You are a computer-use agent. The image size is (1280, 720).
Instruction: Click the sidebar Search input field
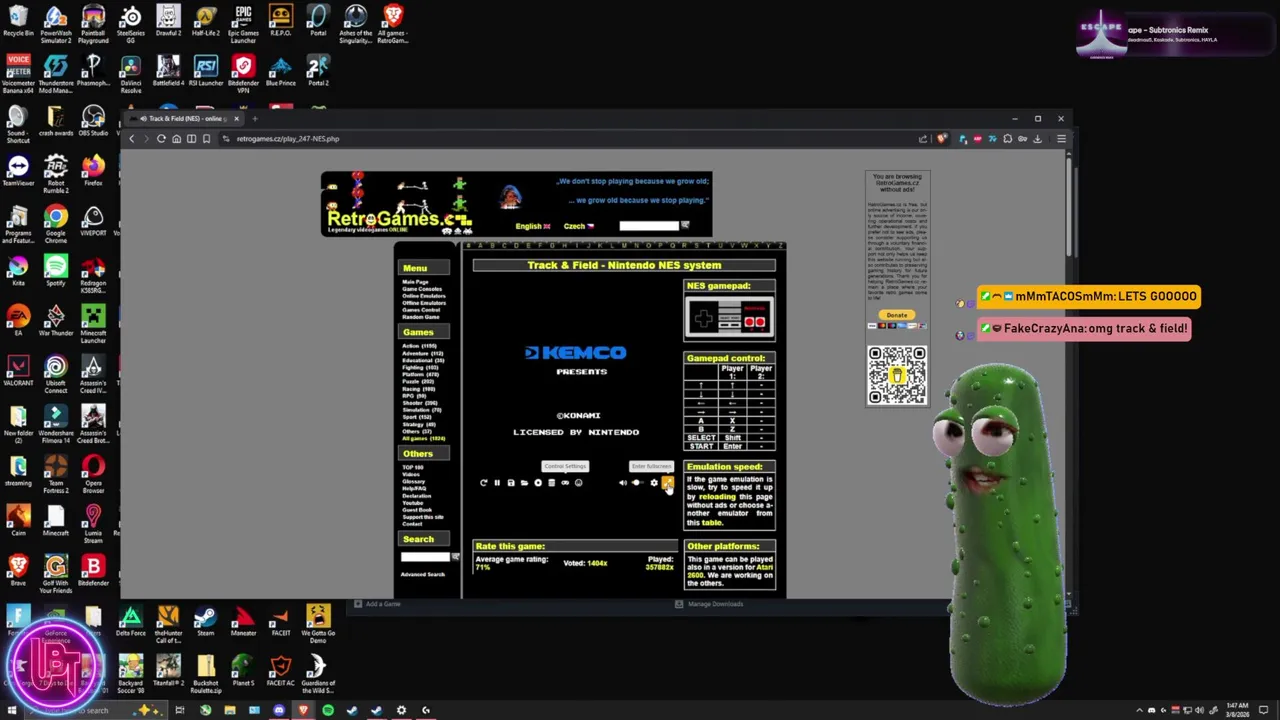point(425,557)
